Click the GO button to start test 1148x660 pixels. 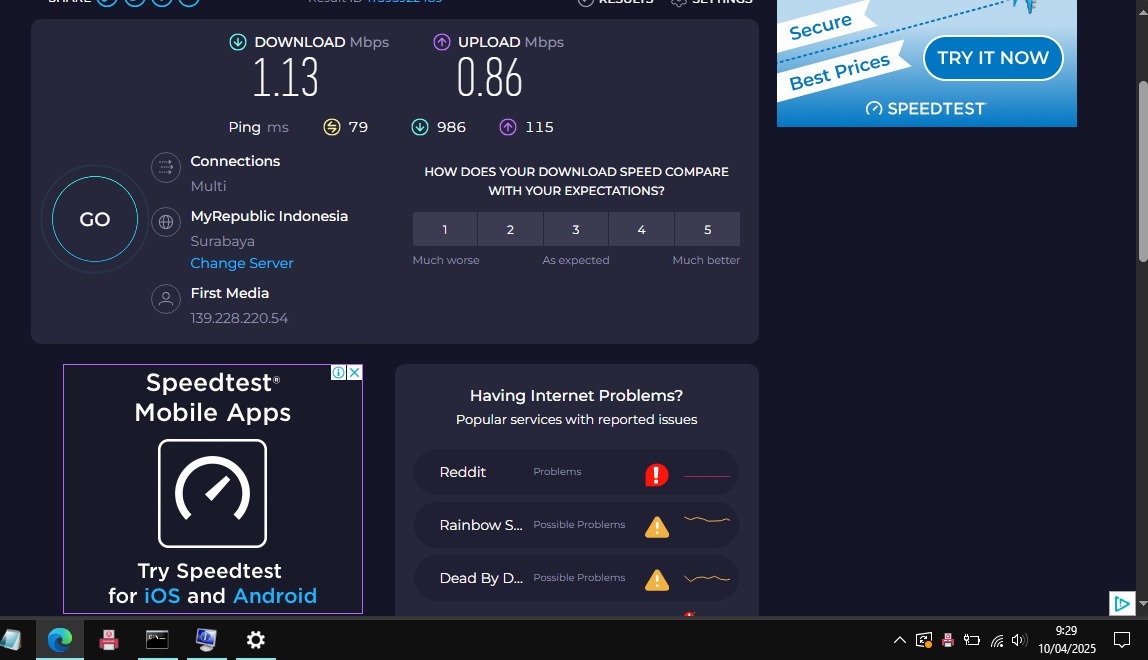click(94, 219)
